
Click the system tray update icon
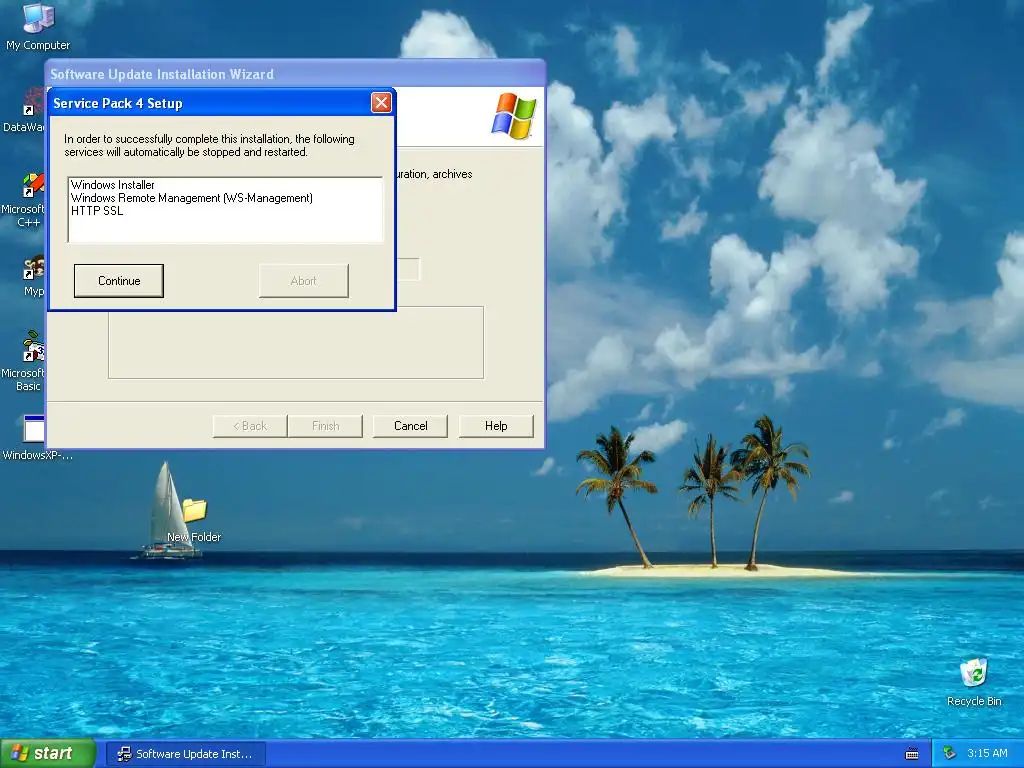(950, 754)
